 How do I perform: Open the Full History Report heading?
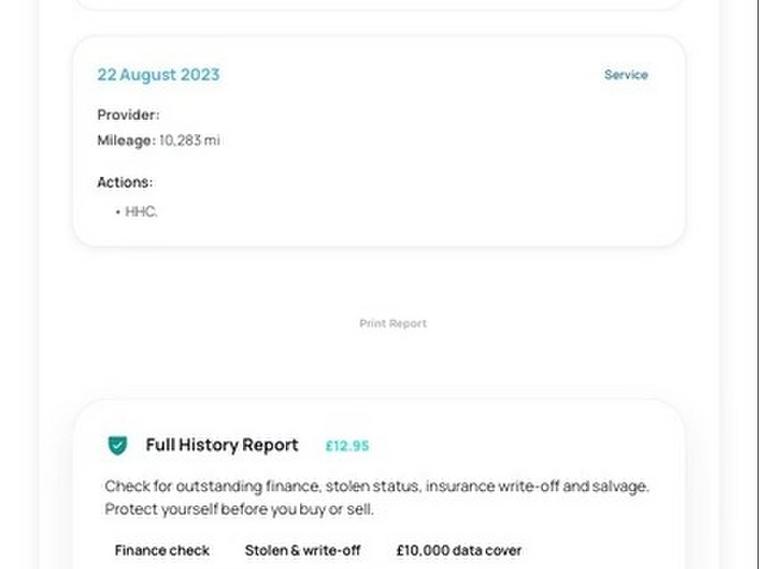(222, 445)
